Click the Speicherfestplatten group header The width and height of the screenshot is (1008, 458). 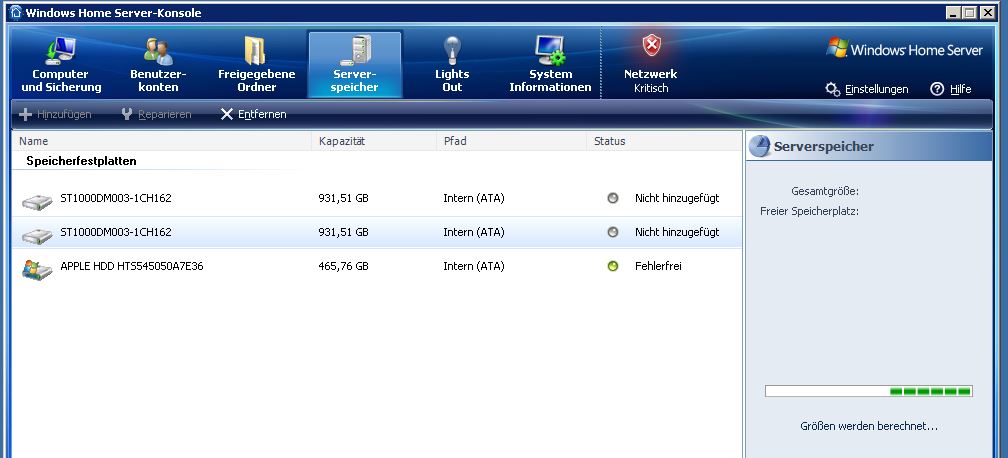coord(81,161)
